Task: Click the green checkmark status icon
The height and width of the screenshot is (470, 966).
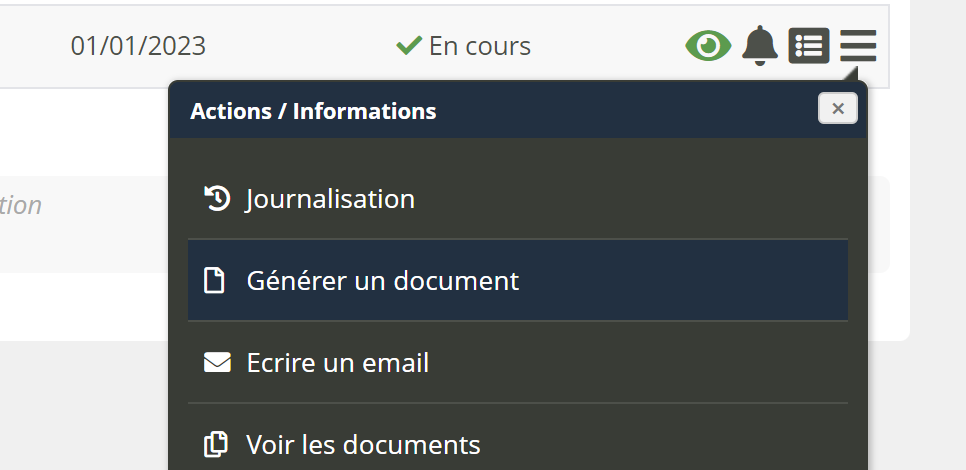Action: coord(408,46)
